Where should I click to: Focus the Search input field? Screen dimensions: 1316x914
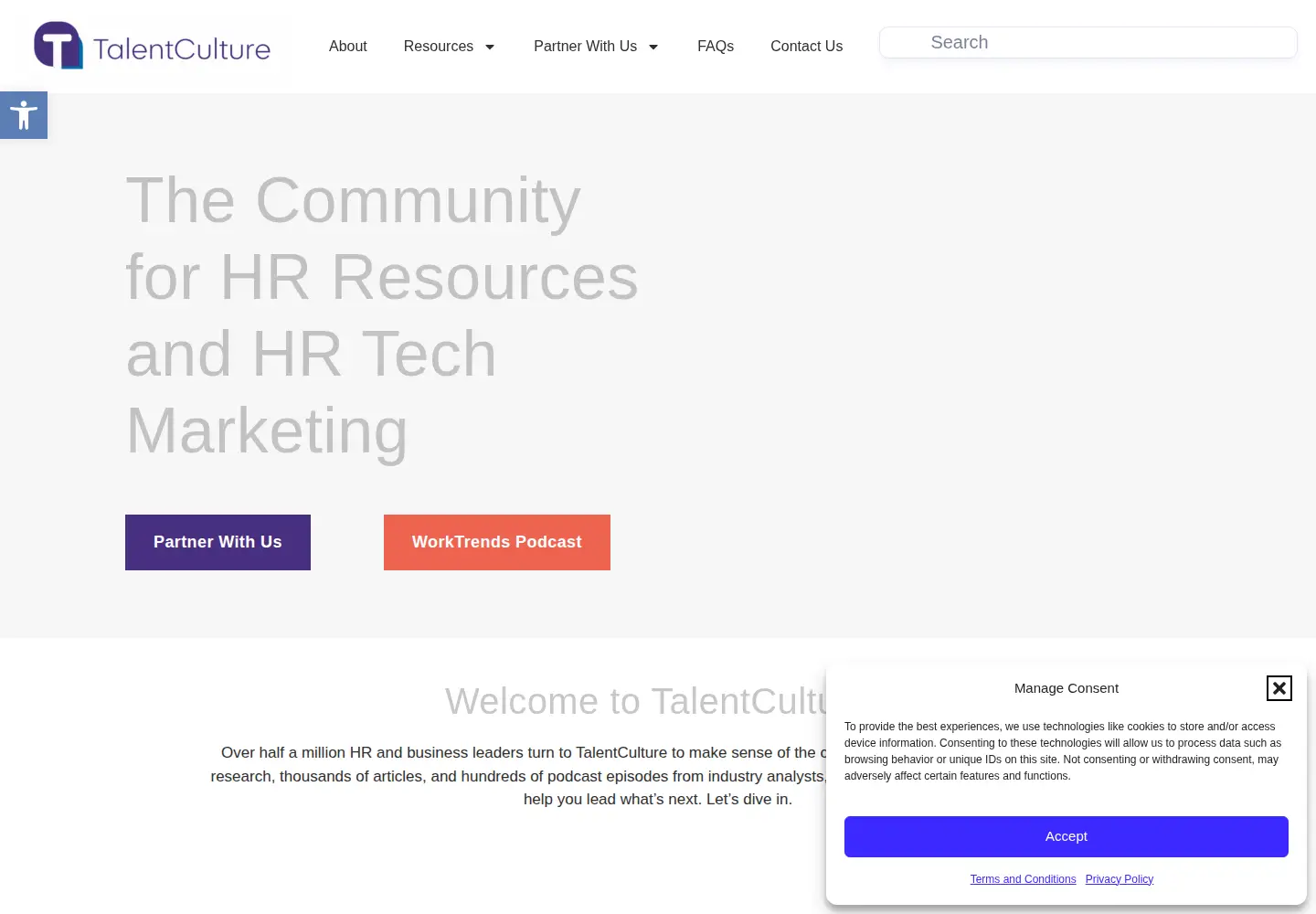1088,43
